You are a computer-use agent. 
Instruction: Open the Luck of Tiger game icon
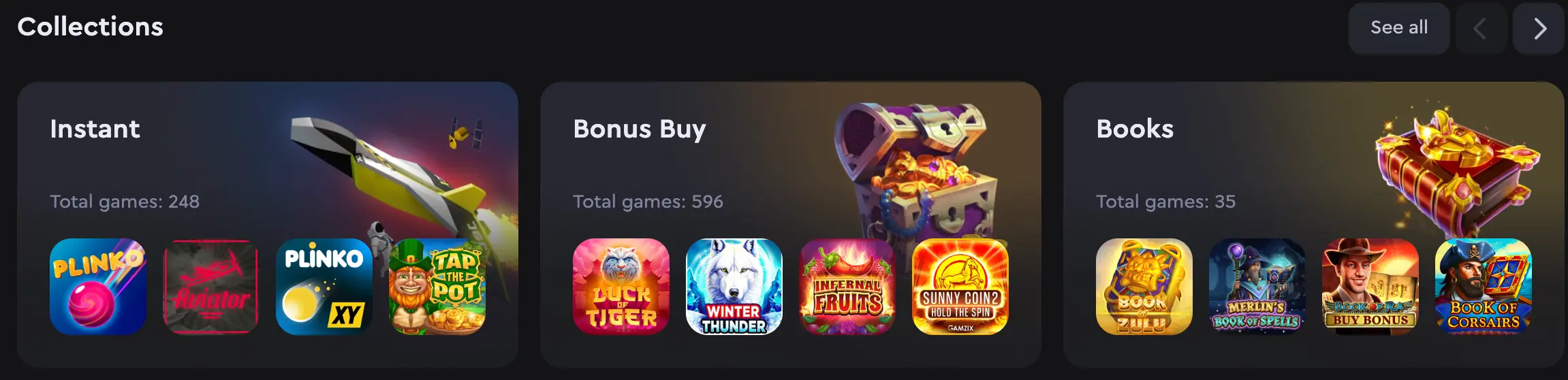(621, 287)
